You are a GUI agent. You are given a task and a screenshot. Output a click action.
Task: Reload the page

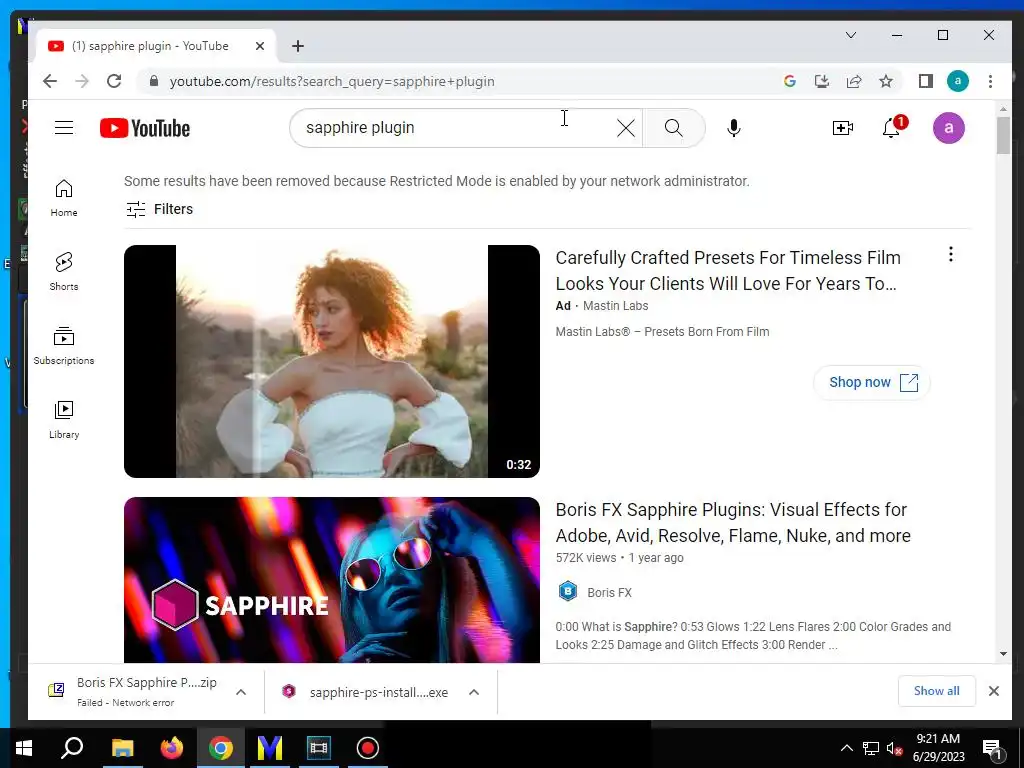click(114, 81)
